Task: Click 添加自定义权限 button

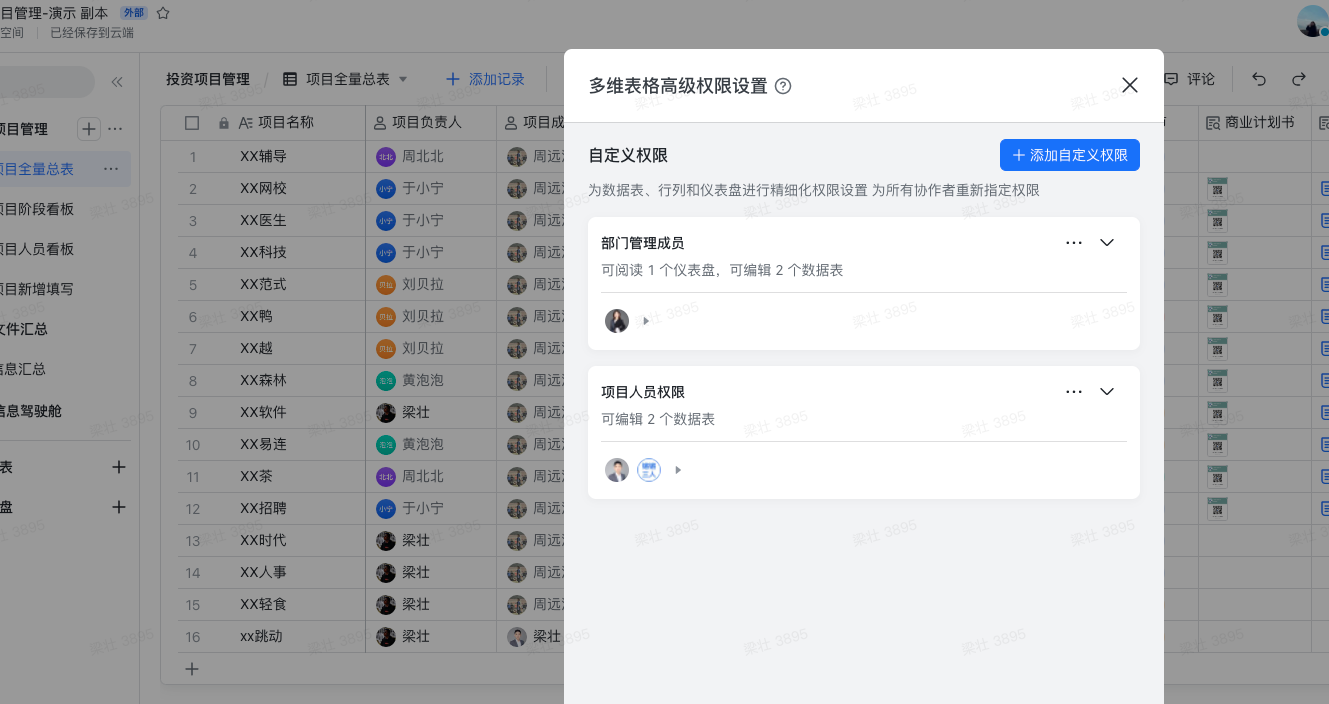Action: 1069,155
